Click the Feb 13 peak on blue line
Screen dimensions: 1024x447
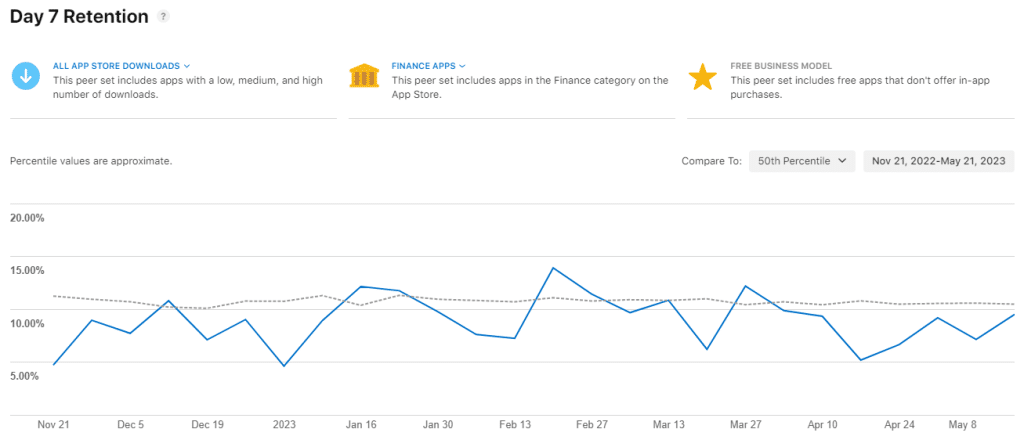click(x=553, y=268)
